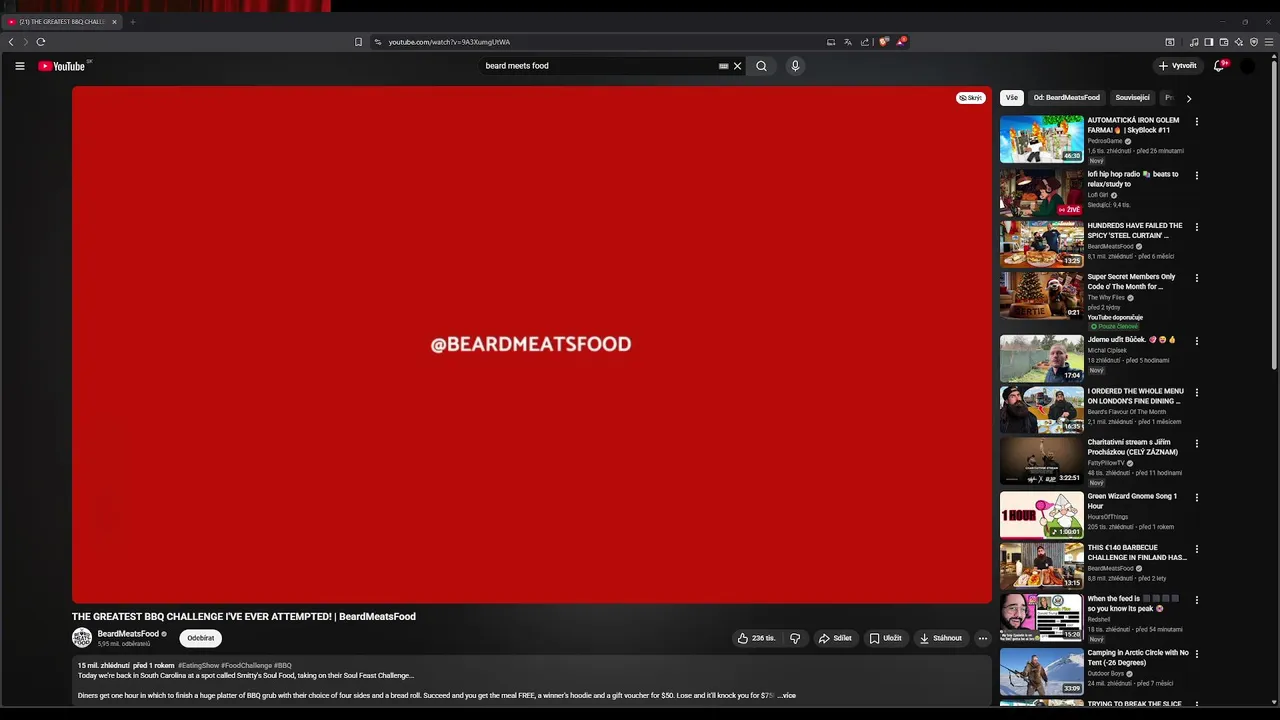This screenshot has width=1280, height=720.
Task: Close the current YouTube tab
Action: click(114, 22)
